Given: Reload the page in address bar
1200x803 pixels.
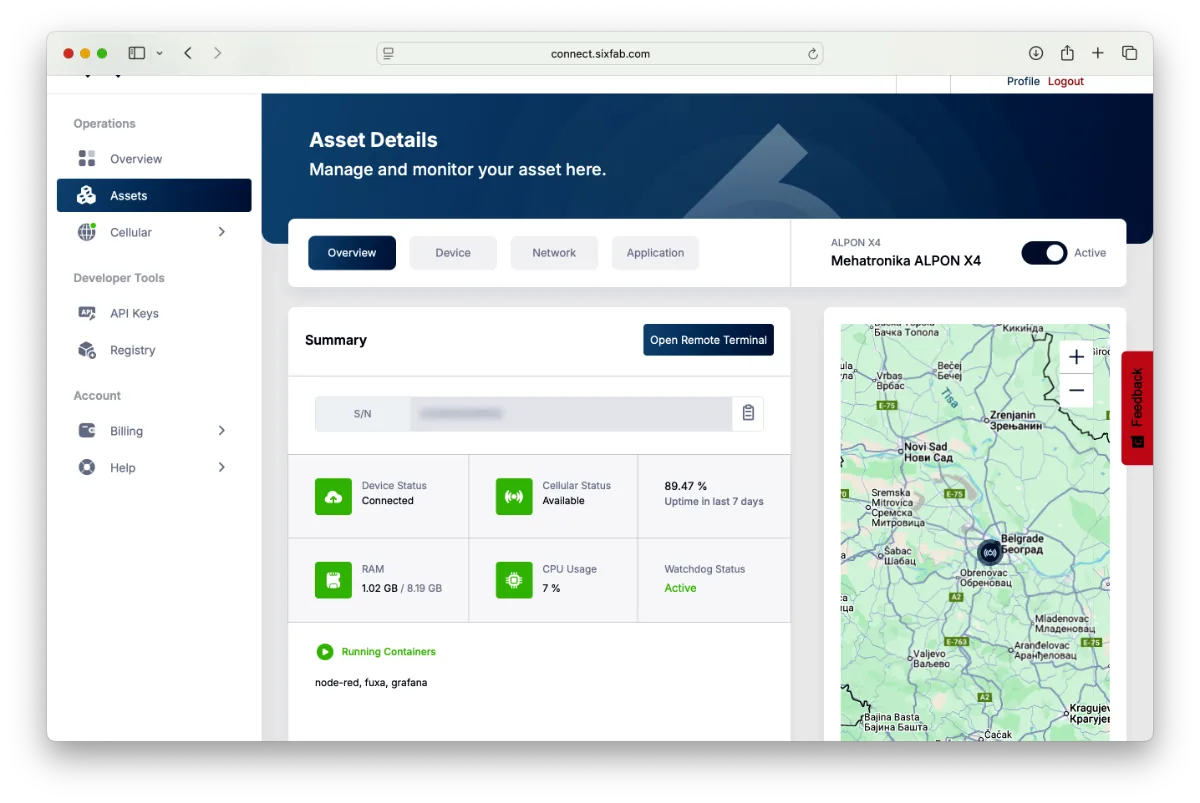Looking at the screenshot, I should pos(813,54).
